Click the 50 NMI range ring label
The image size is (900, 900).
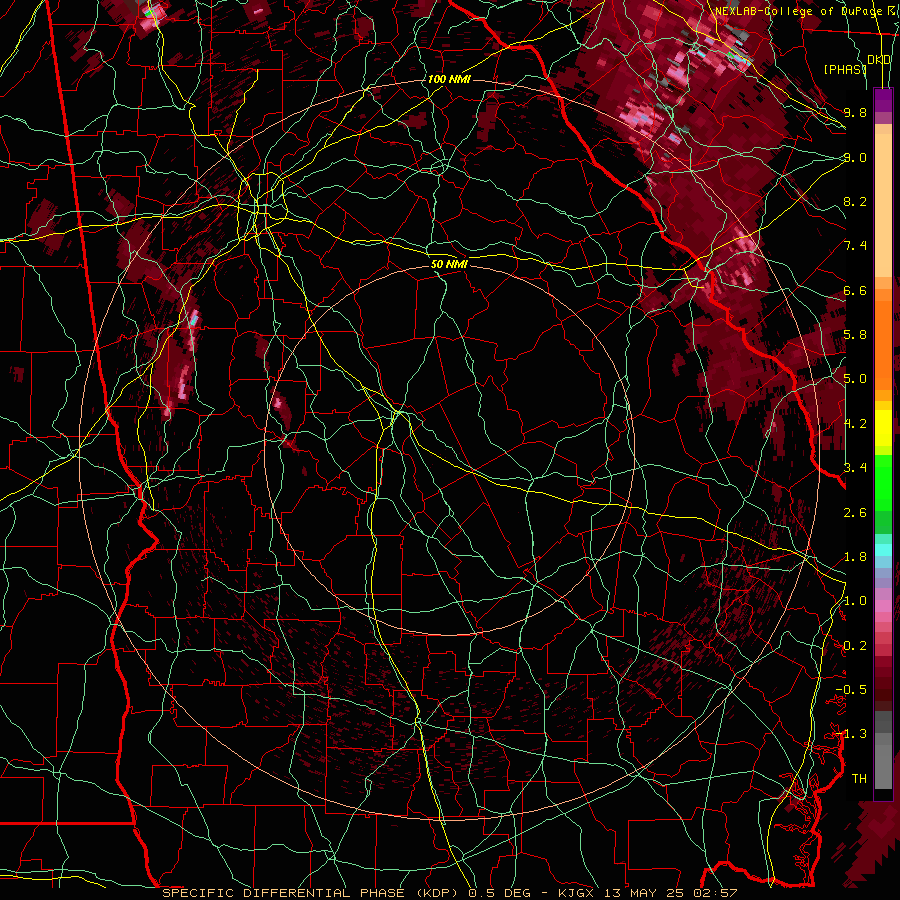[x=449, y=264]
